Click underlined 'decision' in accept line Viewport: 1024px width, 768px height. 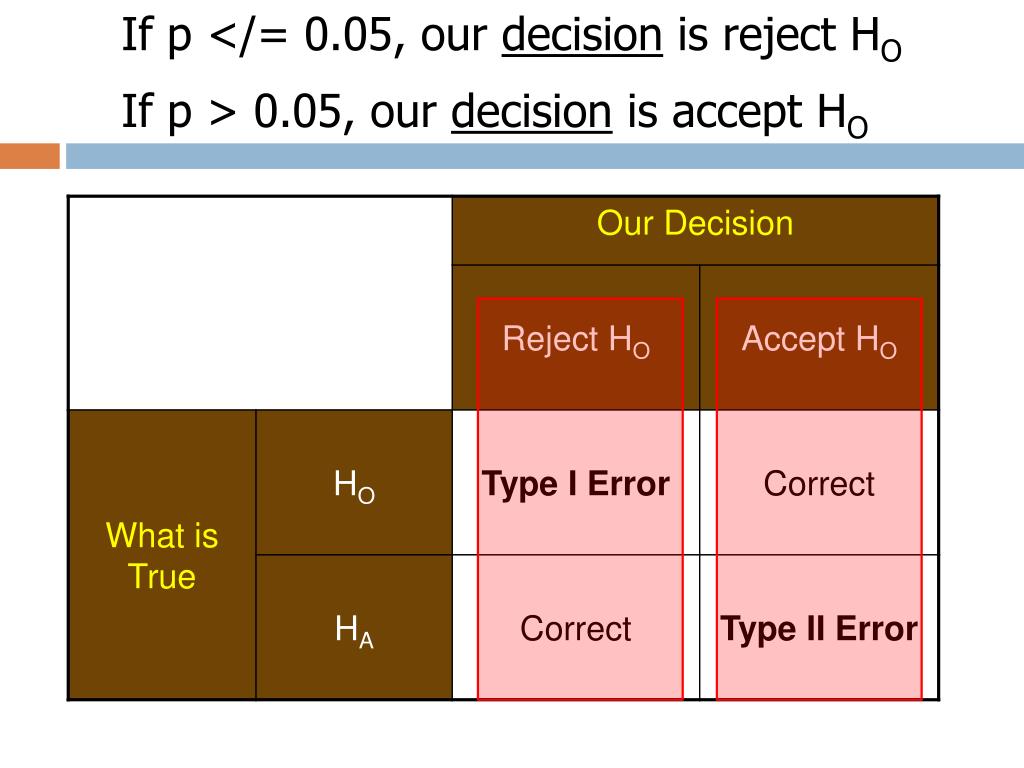click(532, 112)
